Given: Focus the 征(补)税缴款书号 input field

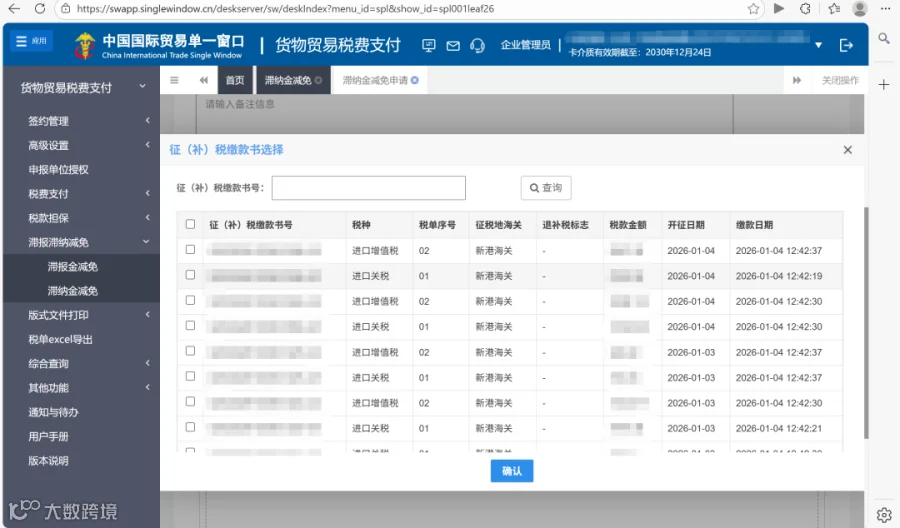Looking at the screenshot, I should (368, 188).
